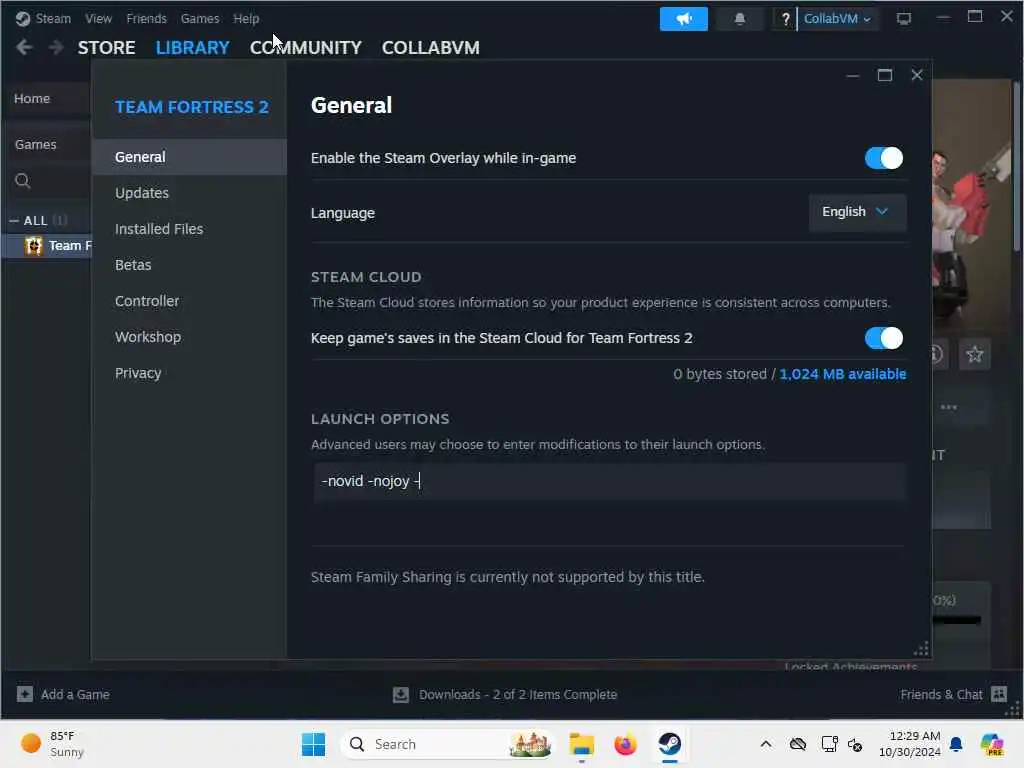This screenshot has width=1024, height=768.
Task: Click the Add a Game plus icon
Action: tap(25, 694)
